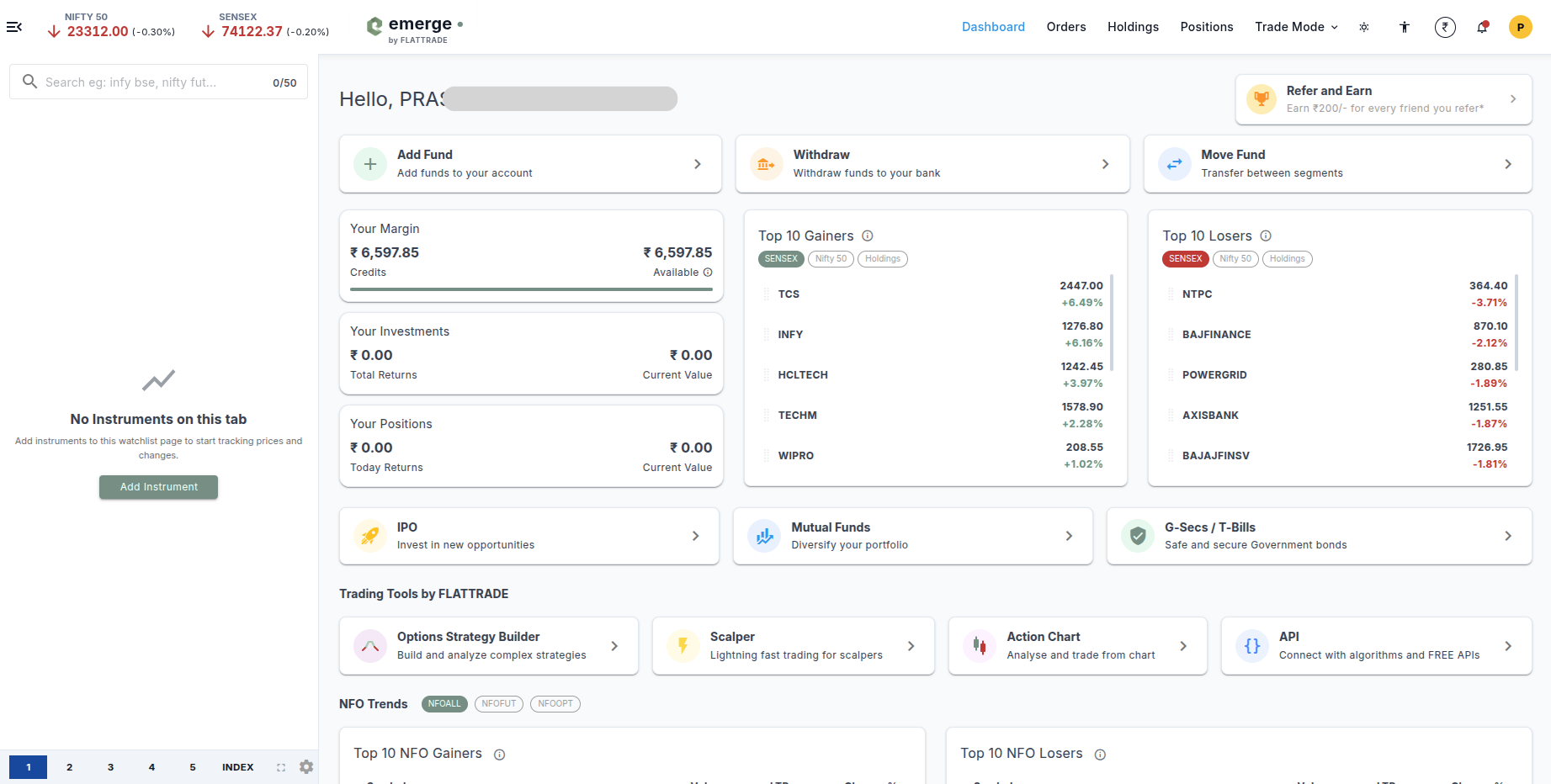Show Top 10 NFO Losers info icon

(1100, 755)
